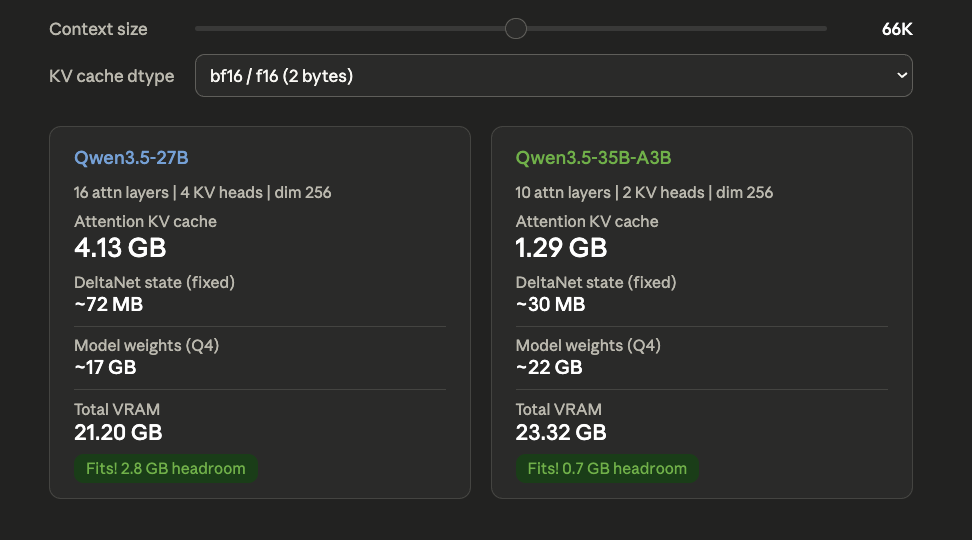Click the Context size slider handle
Image resolution: width=972 pixels, height=540 pixels.
pyautogui.click(x=516, y=29)
